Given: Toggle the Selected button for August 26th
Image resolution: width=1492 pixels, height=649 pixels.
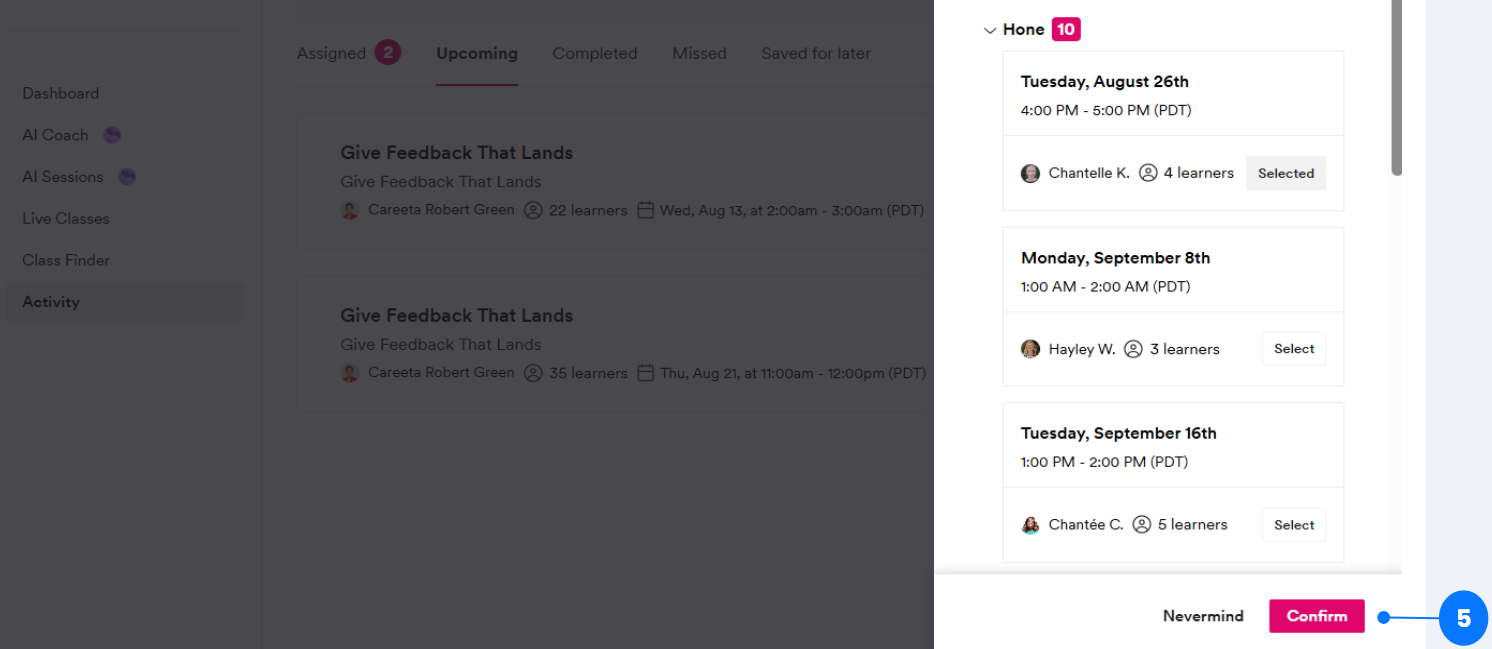Looking at the screenshot, I should pyautogui.click(x=1285, y=173).
